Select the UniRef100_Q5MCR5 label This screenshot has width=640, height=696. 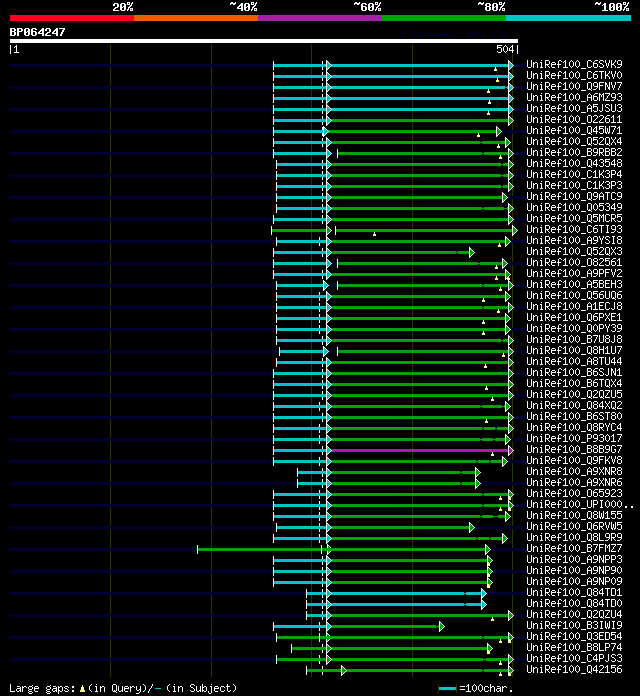point(574,218)
